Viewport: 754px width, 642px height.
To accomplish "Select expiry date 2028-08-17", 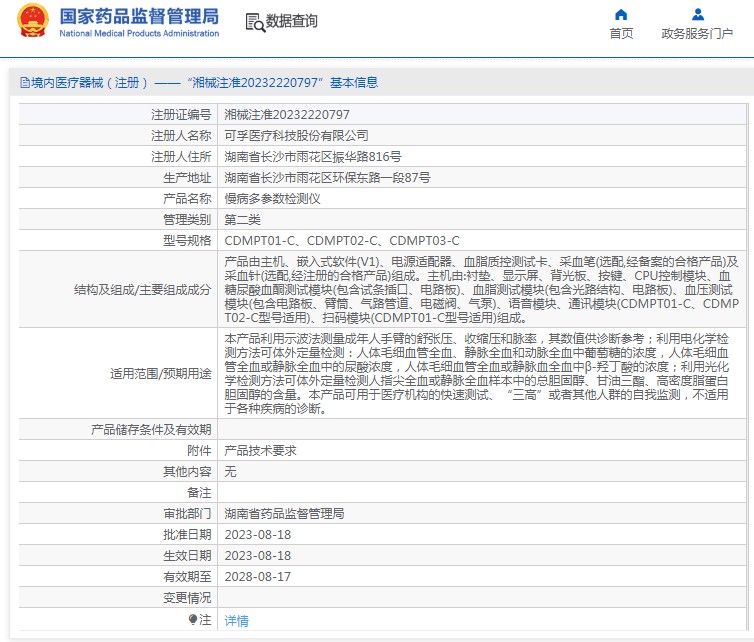I will click(x=258, y=577).
